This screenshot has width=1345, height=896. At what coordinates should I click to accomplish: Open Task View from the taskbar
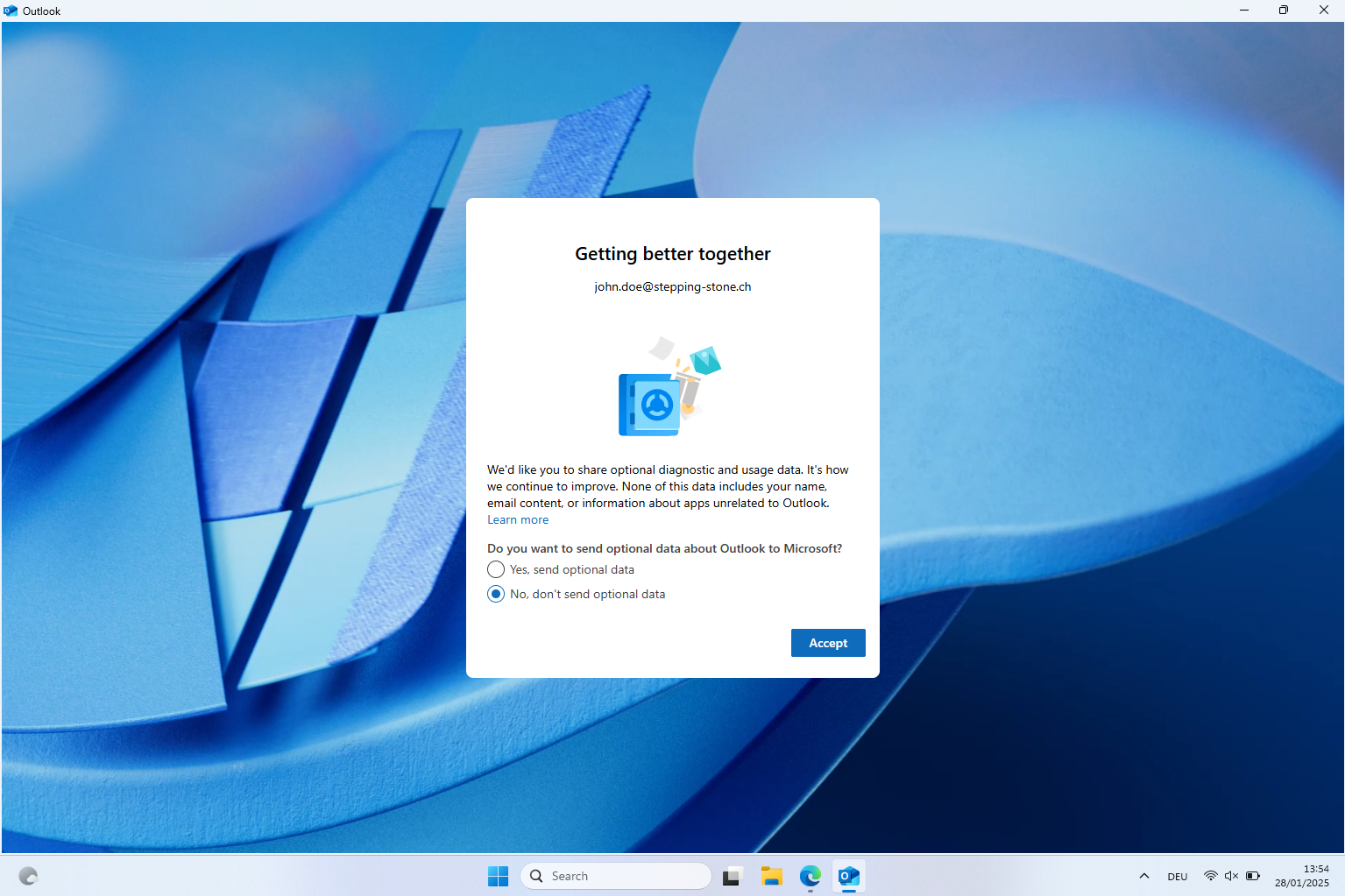(733, 876)
